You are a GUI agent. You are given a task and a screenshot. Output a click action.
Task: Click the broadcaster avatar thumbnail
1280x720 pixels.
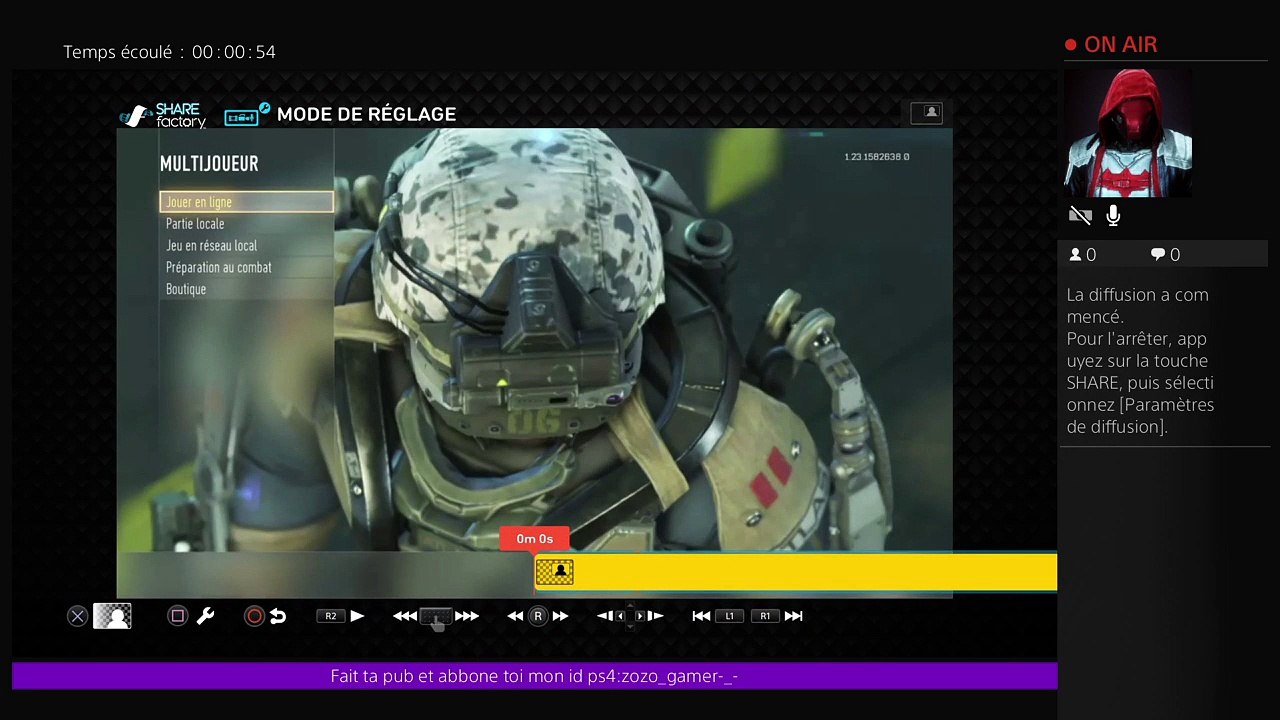click(1128, 133)
